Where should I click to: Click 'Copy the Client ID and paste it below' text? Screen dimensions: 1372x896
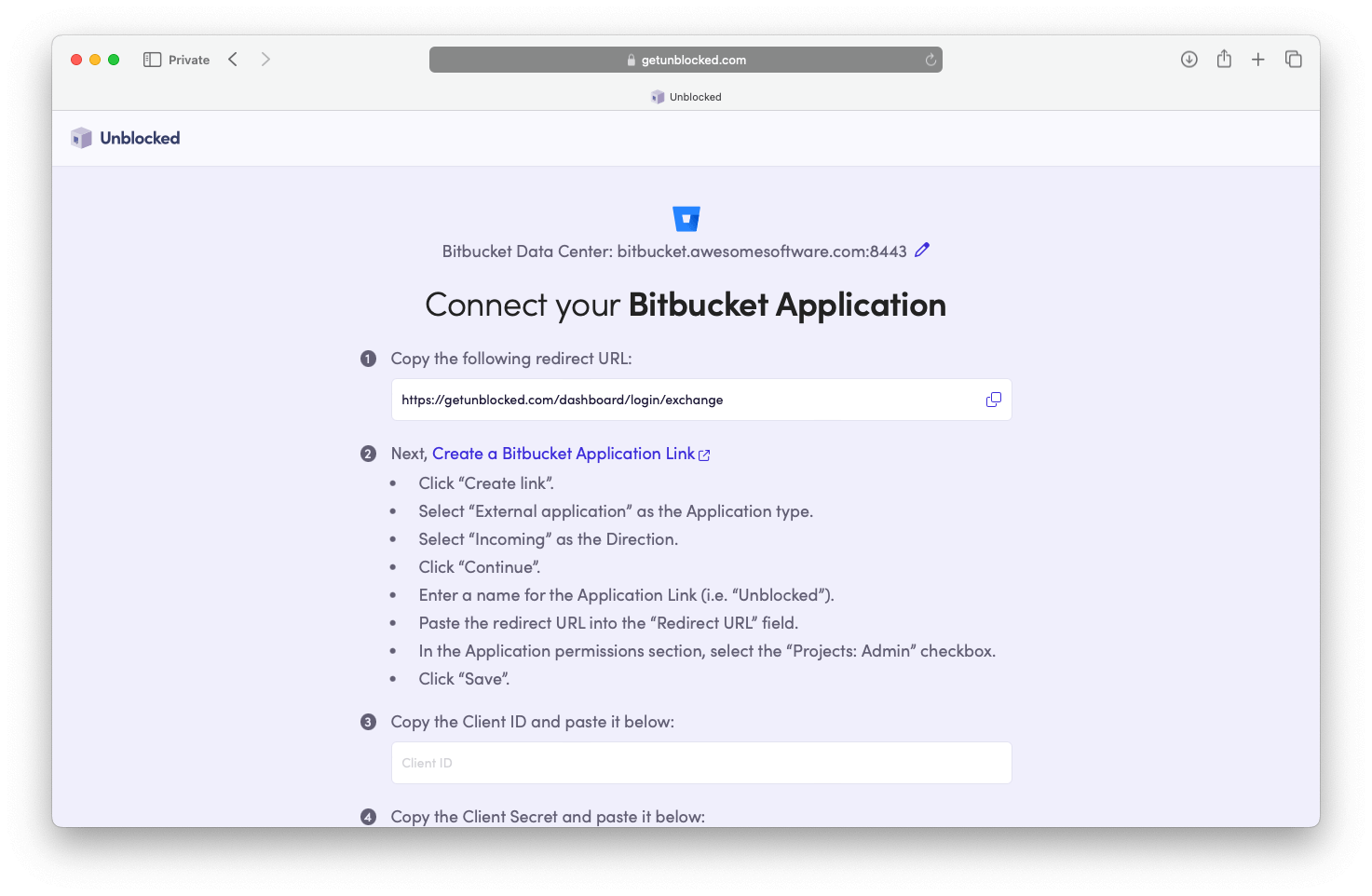coord(533,722)
